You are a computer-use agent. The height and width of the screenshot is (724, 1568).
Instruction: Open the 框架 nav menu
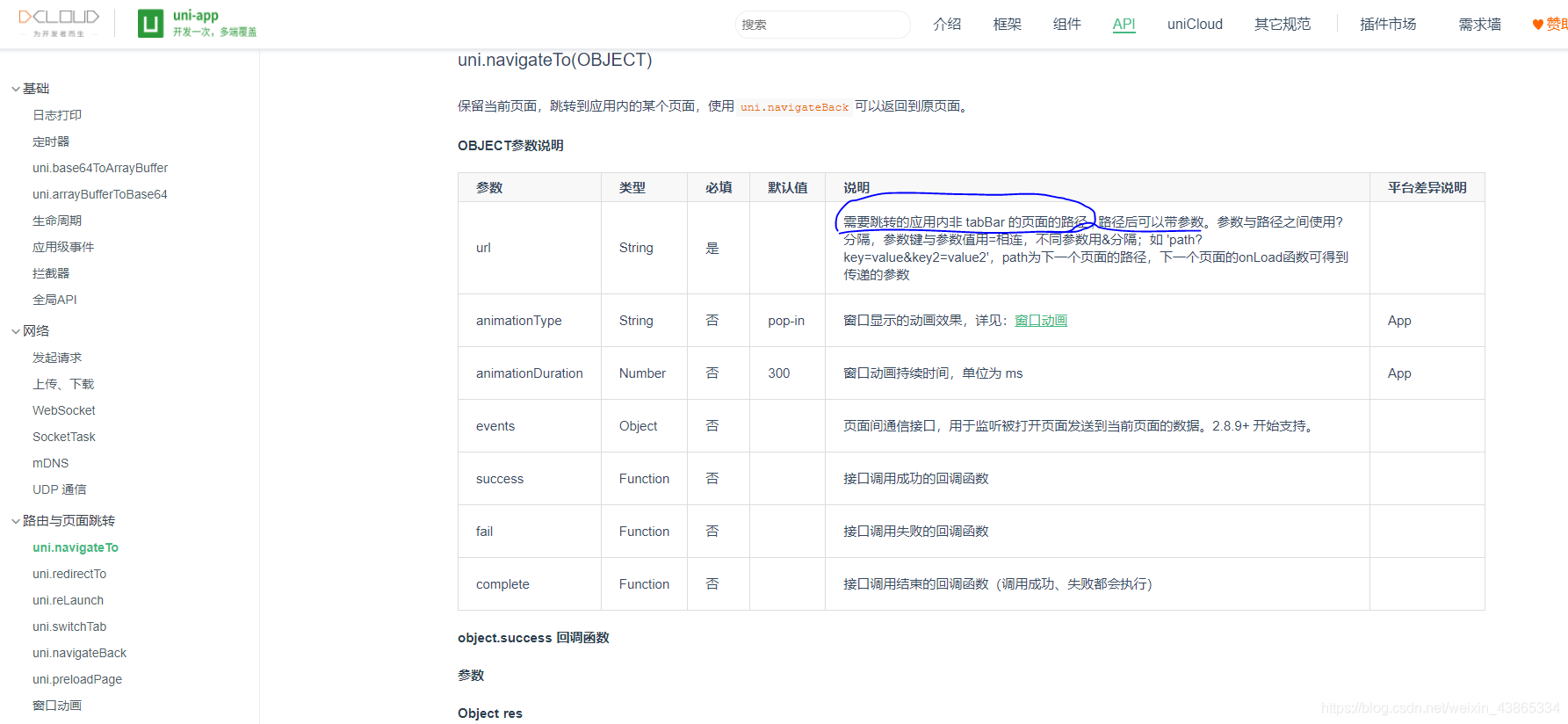1008,25
